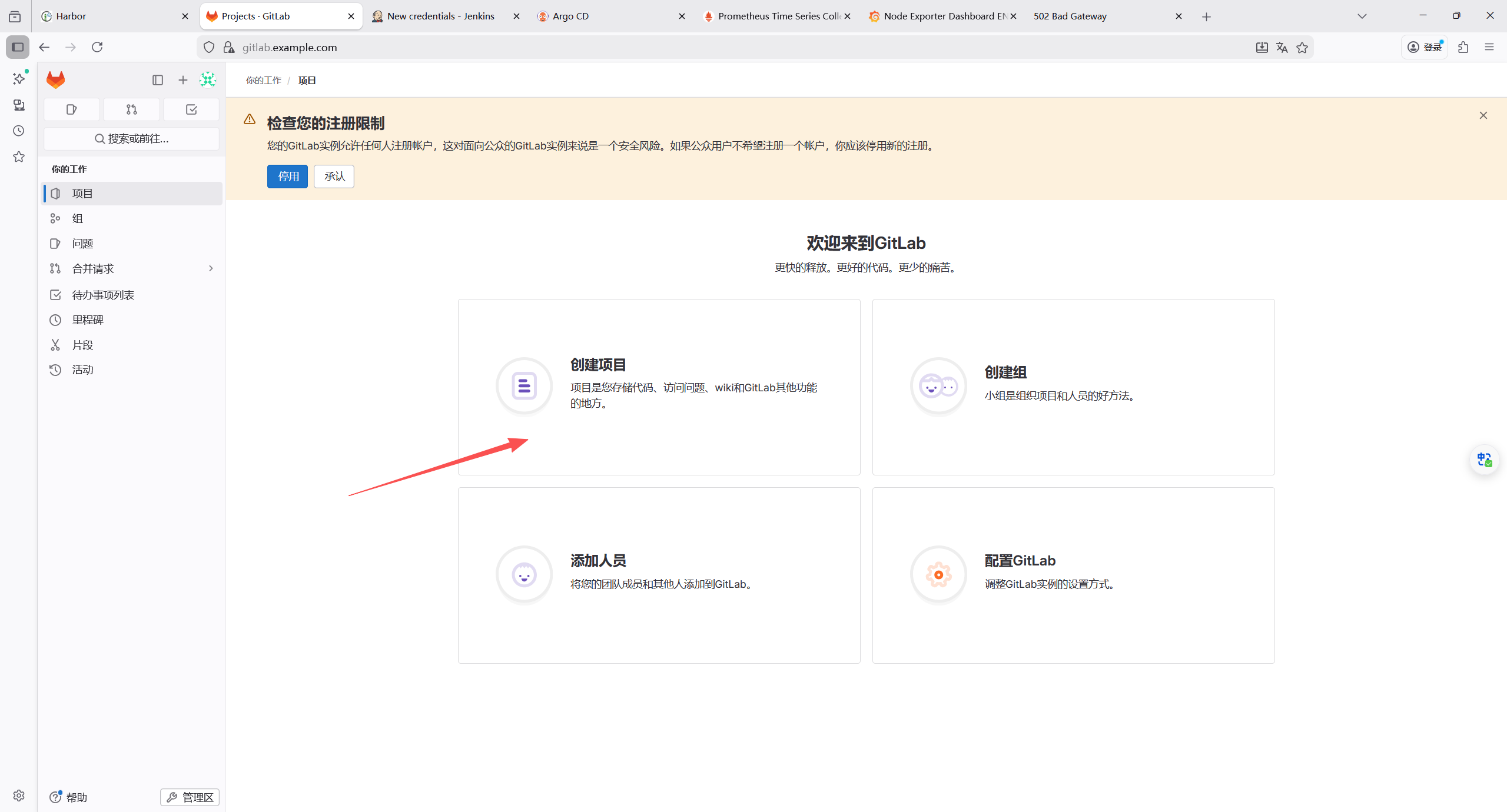This screenshot has height=812, width=1507.
Task: Click the GitLab fox logo
Action: (55, 79)
